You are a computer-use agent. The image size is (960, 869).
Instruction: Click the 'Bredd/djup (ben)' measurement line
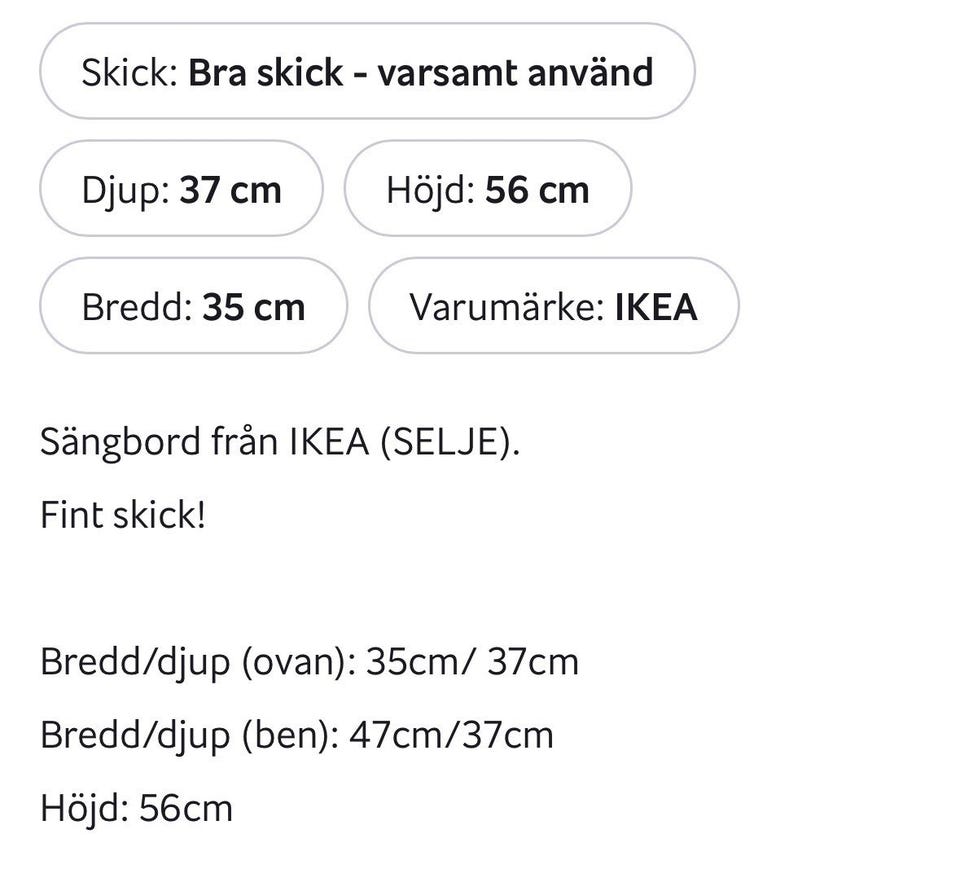click(296, 735)
